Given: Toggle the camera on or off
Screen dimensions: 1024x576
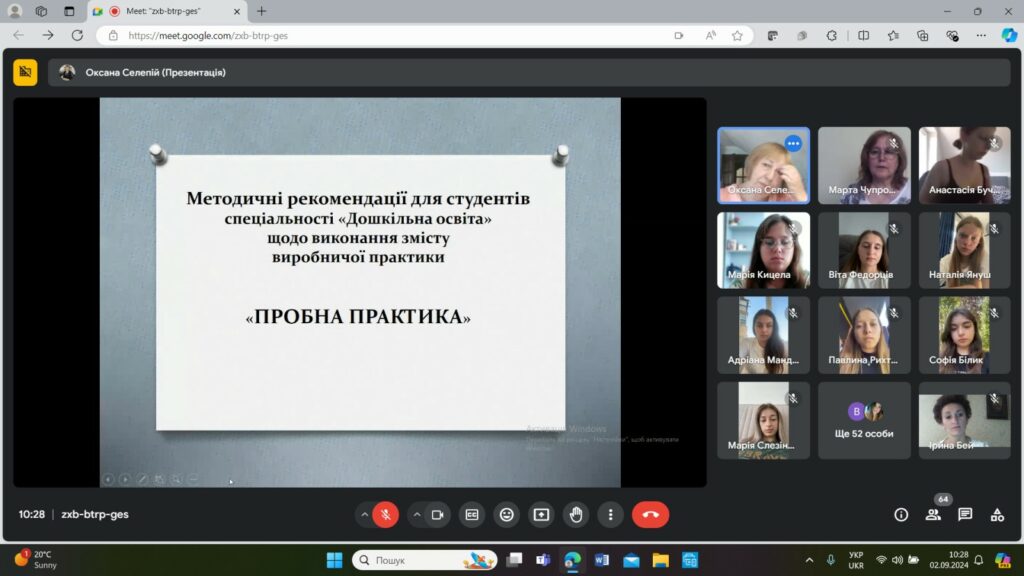Looking at the screenshot, I should (x=437, y=515).
